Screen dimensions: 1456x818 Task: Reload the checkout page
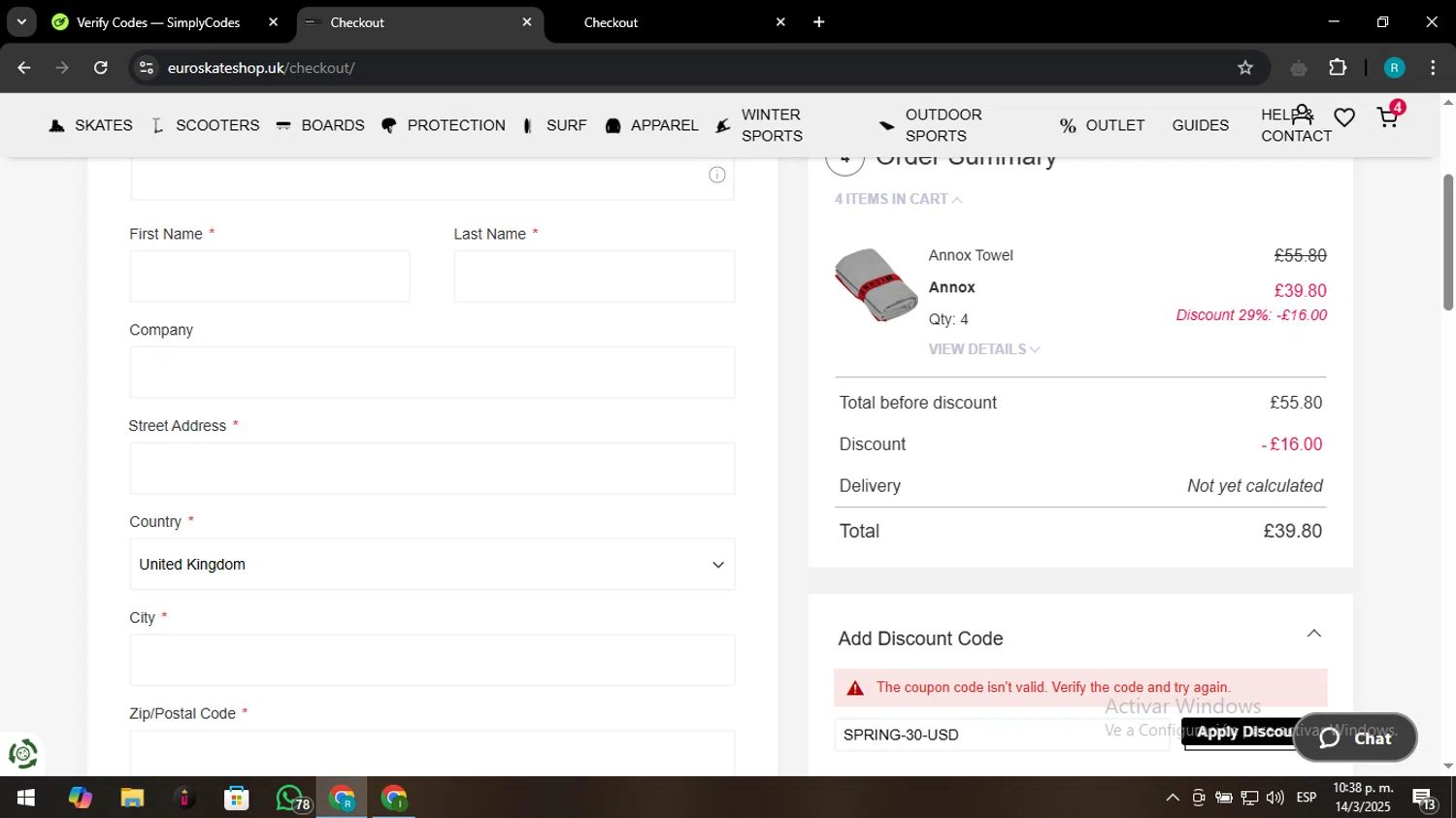point(100,68)
